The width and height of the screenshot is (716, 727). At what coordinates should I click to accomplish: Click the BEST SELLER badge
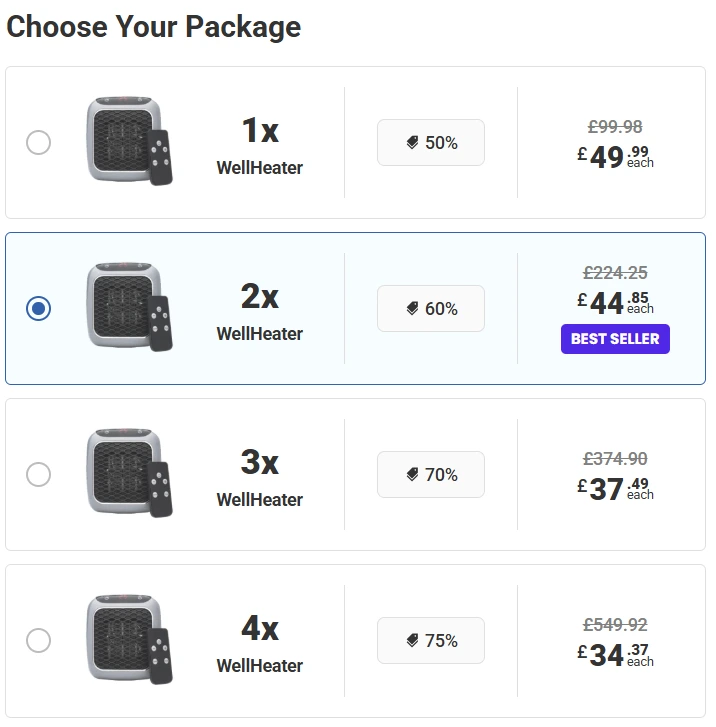coord(615,339)
